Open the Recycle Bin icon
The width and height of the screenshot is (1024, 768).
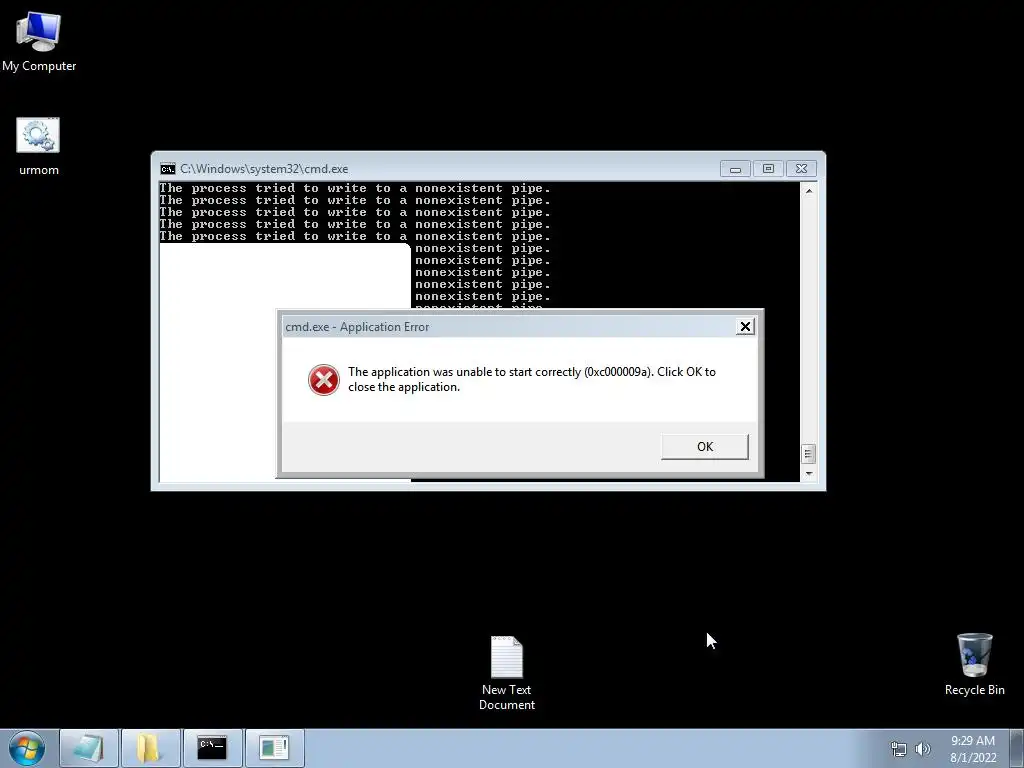tap(974, 664)
